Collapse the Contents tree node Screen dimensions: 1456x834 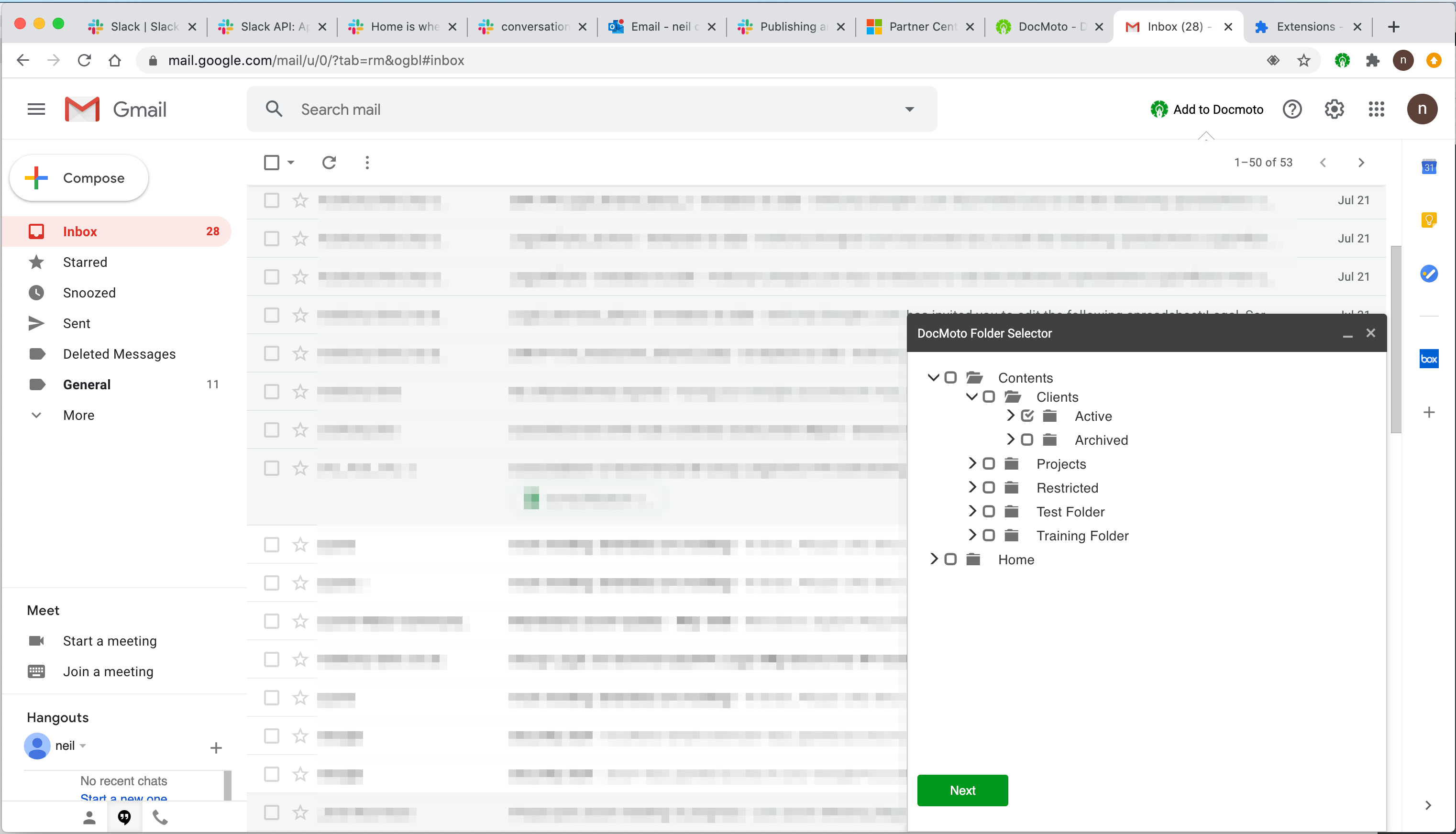point(933,377)
